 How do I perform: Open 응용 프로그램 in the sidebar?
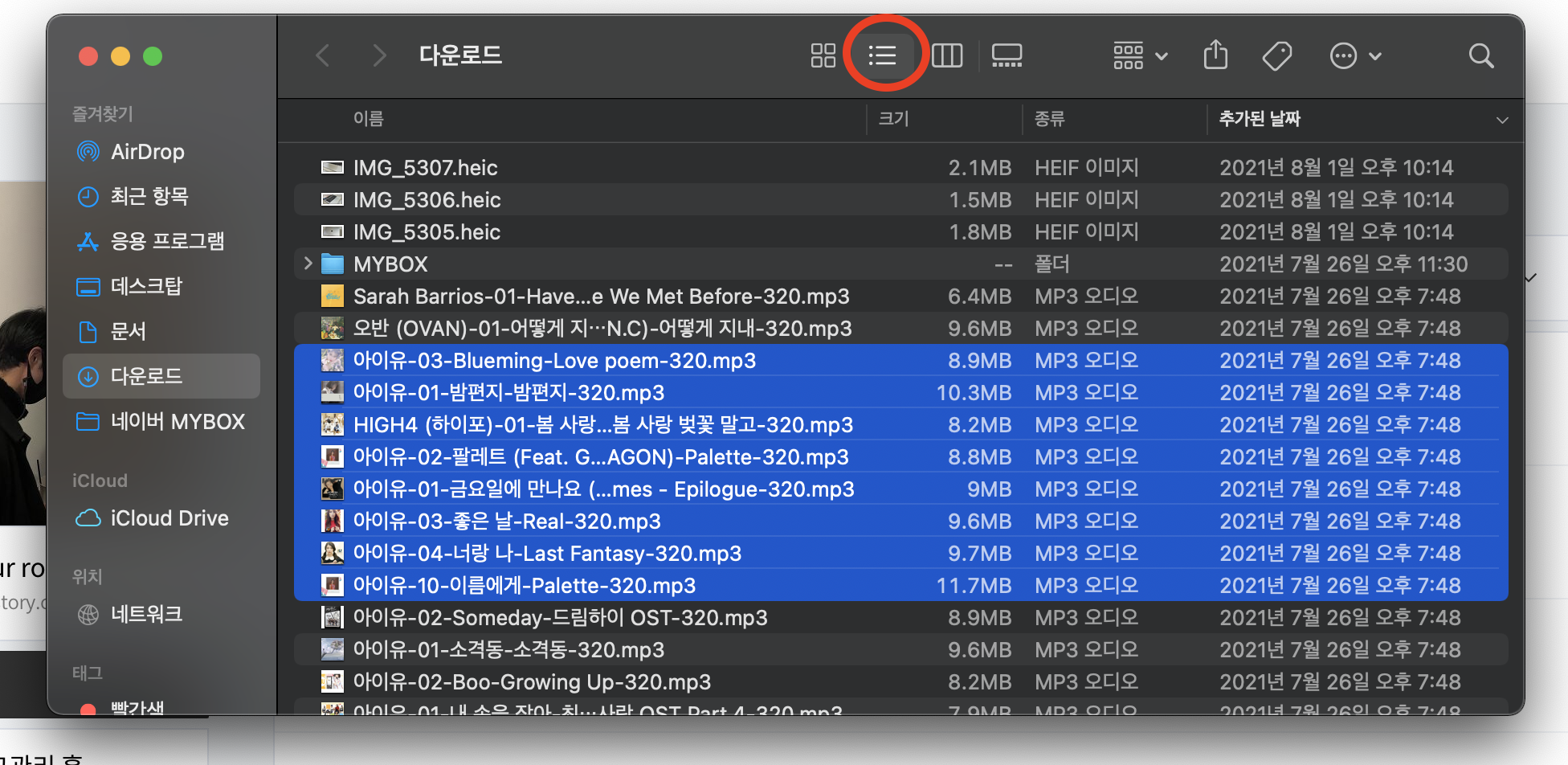coord(161,241)
